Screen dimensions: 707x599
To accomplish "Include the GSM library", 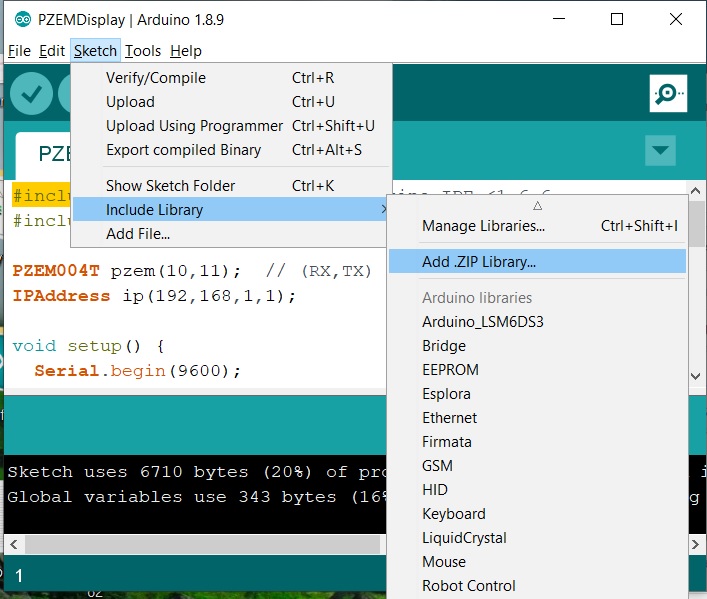I will tap(537, 465).
